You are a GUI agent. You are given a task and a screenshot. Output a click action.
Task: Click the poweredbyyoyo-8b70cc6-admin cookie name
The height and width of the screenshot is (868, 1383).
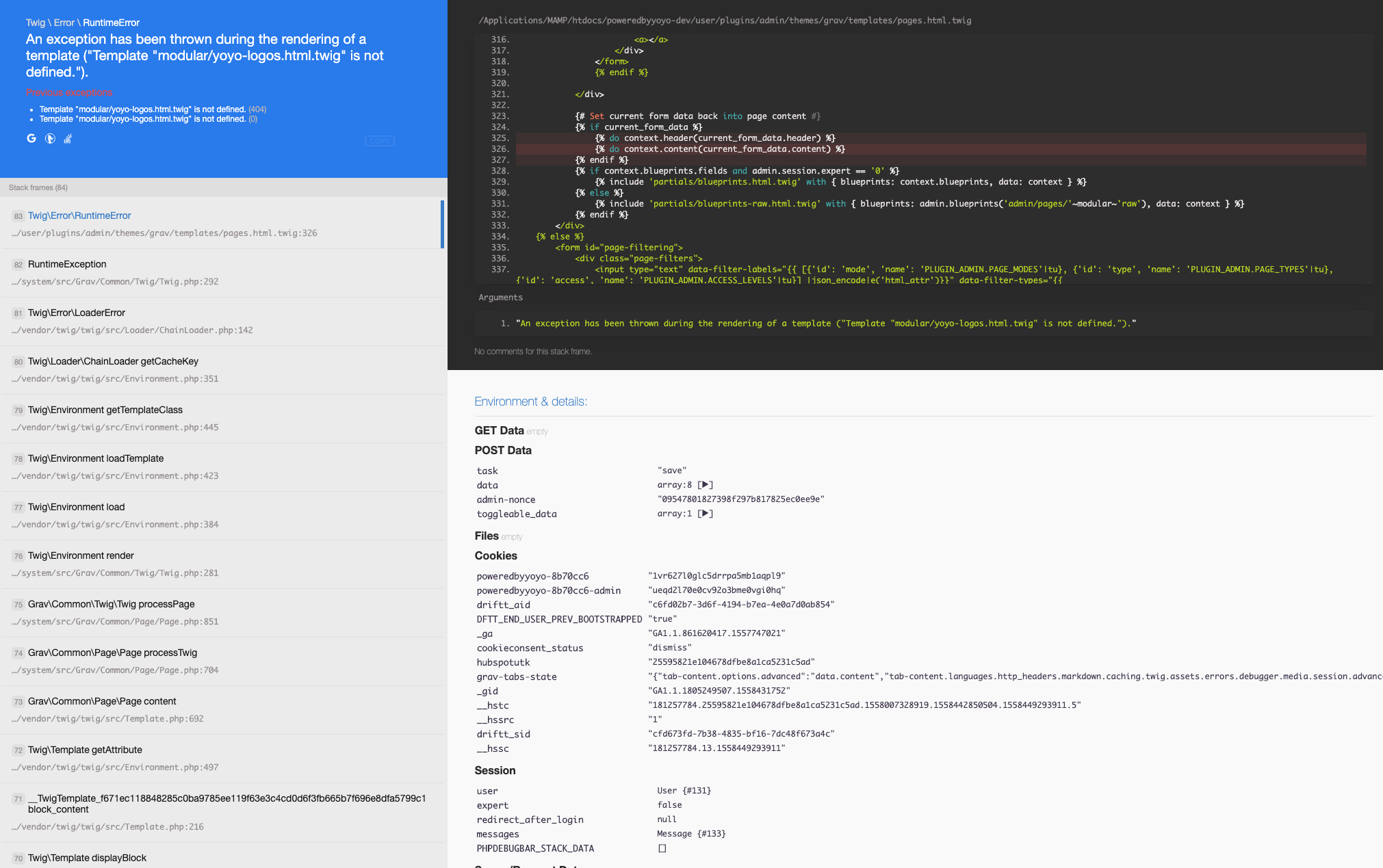pos(549,590)
